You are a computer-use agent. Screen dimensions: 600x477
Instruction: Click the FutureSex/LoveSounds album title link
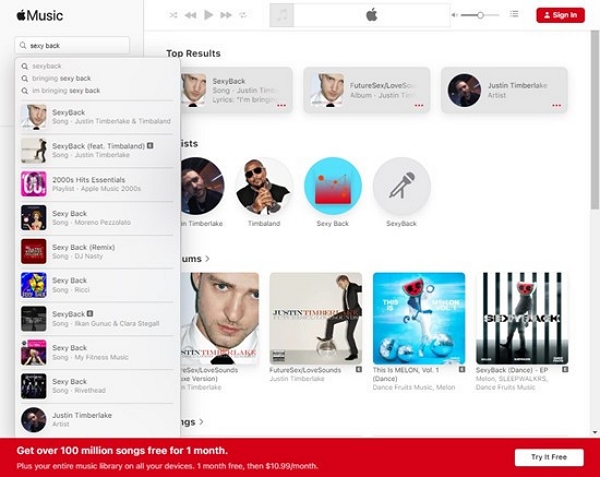(x=305, y=370)
